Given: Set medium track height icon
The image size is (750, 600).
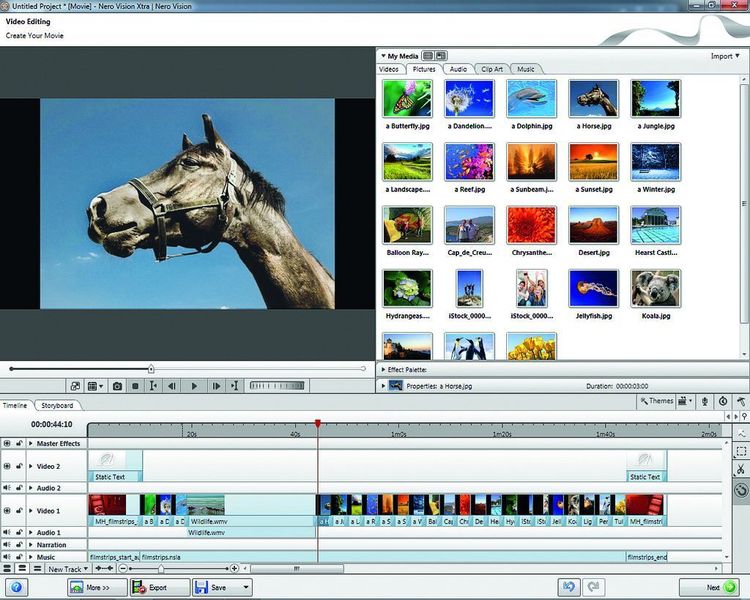Looking at the screenshot, I should coord(22,568).
